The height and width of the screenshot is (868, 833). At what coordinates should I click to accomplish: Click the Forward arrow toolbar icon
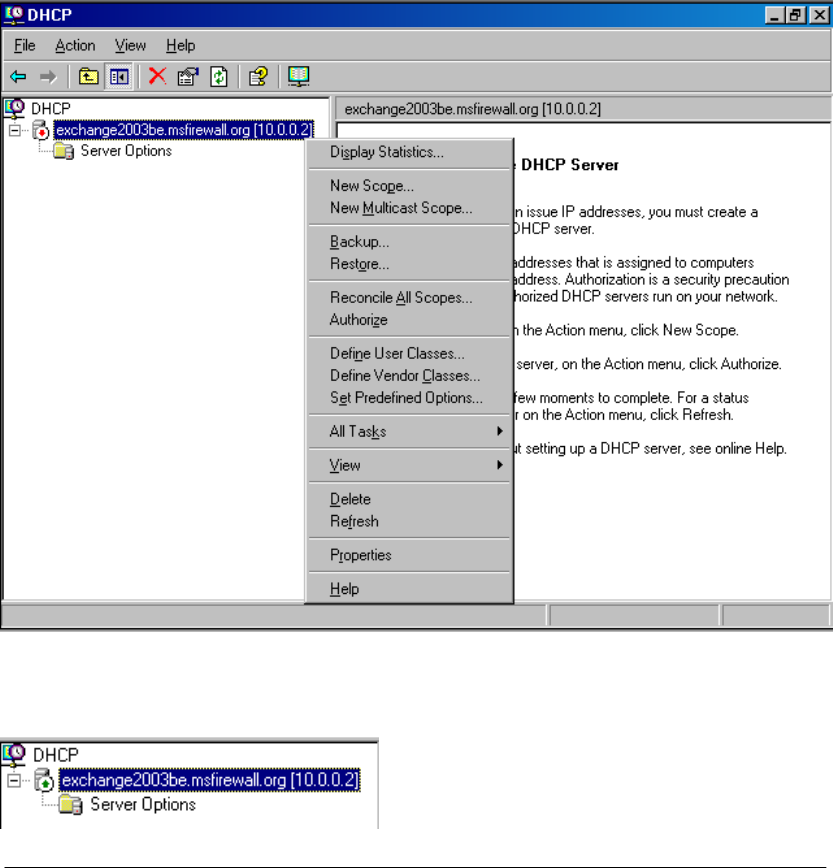point(49,76)
